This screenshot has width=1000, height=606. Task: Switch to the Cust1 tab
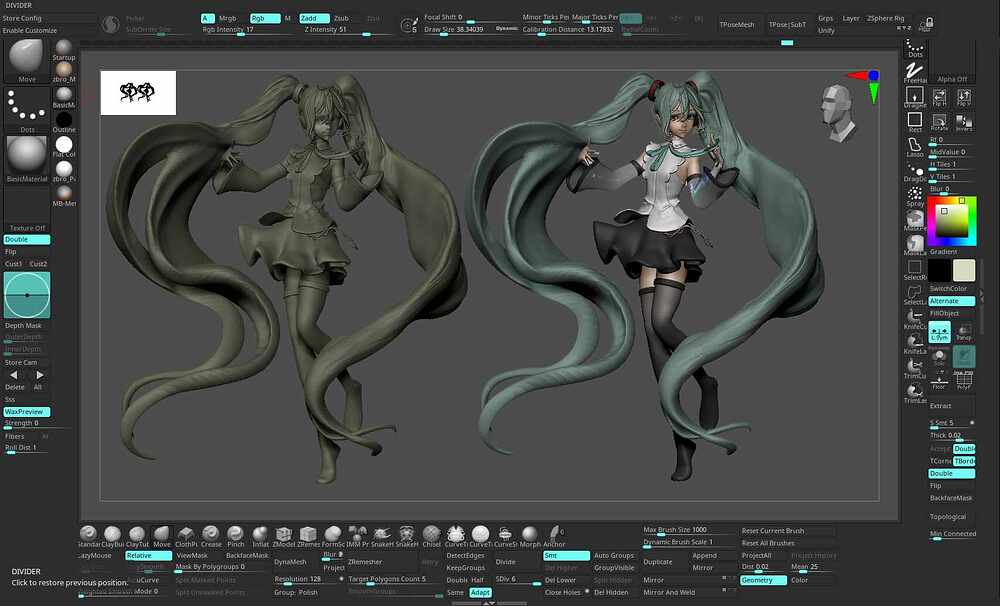tap(13, 263)
